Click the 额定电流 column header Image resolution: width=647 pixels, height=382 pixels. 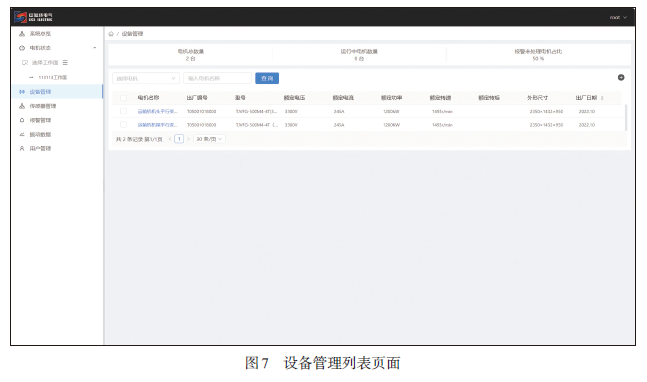tap(343, 98)
